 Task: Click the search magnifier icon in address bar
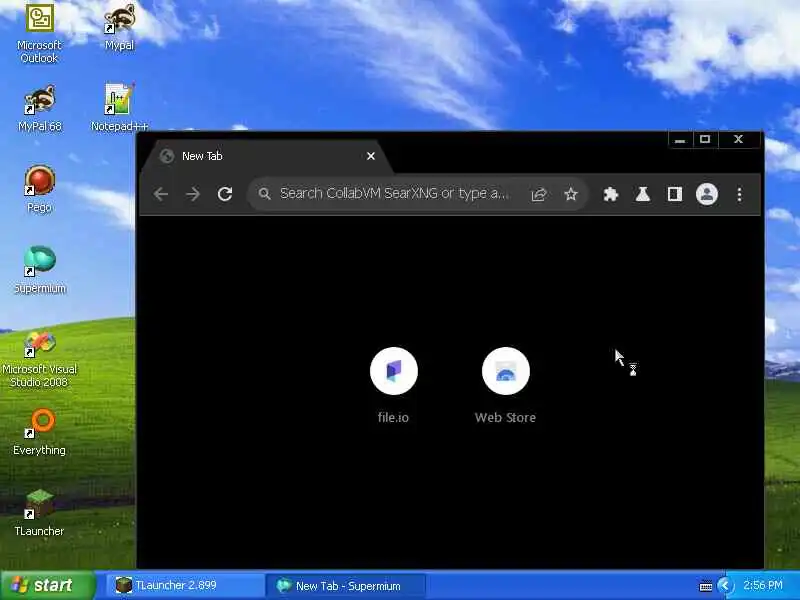coord(264,194)
